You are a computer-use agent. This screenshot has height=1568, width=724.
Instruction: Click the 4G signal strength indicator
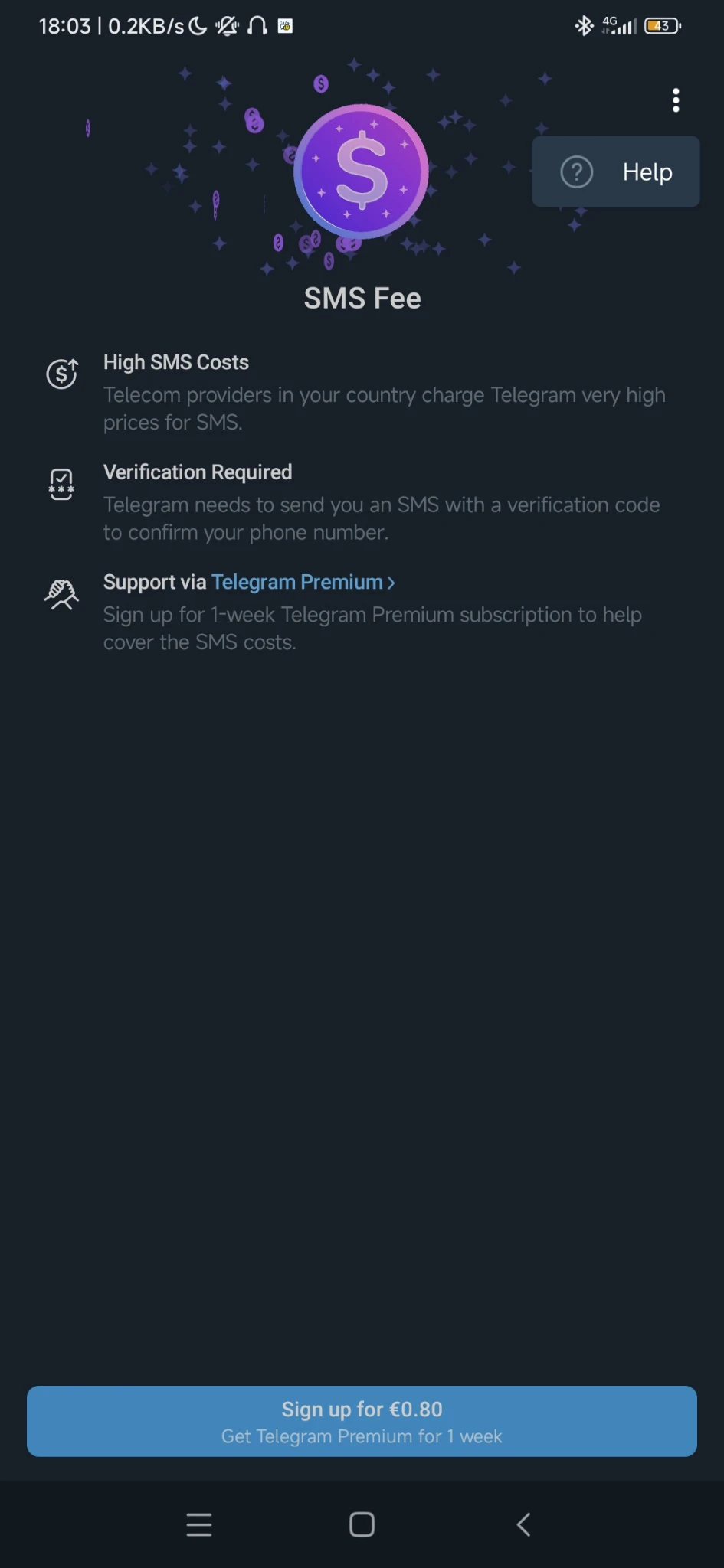[622, 25]
